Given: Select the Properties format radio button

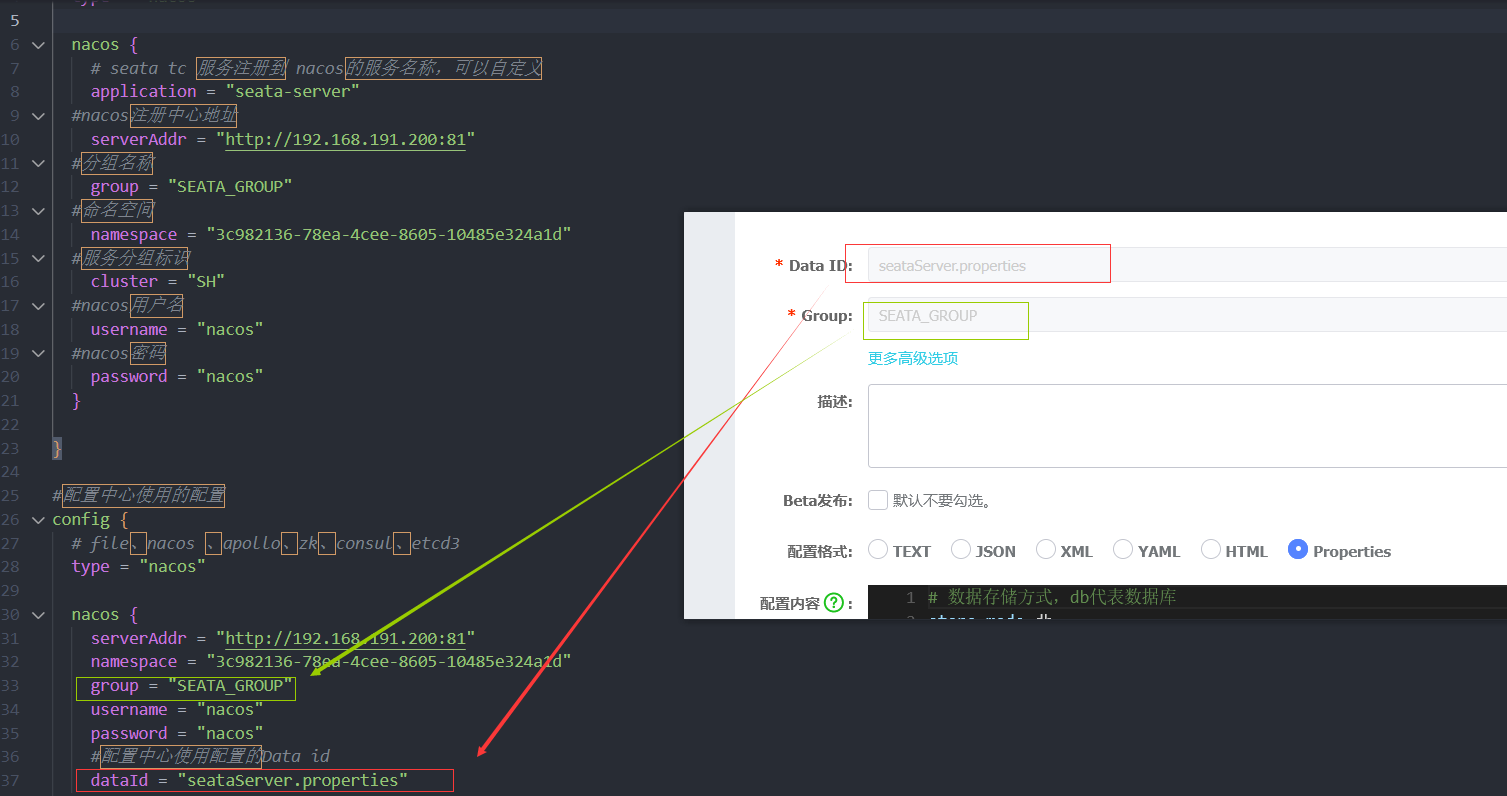Looking at the screenshot, I should pyautogui.click(x=1298, y=549).
